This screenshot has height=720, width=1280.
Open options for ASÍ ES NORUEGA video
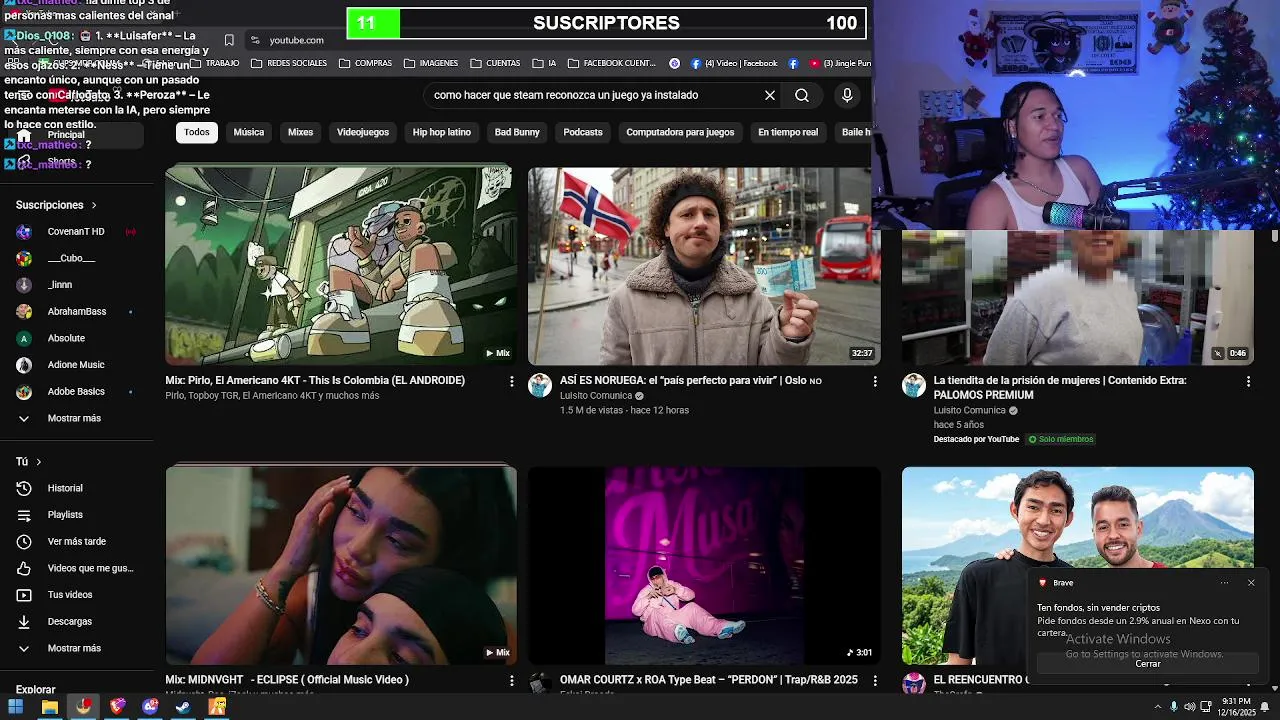875,381
